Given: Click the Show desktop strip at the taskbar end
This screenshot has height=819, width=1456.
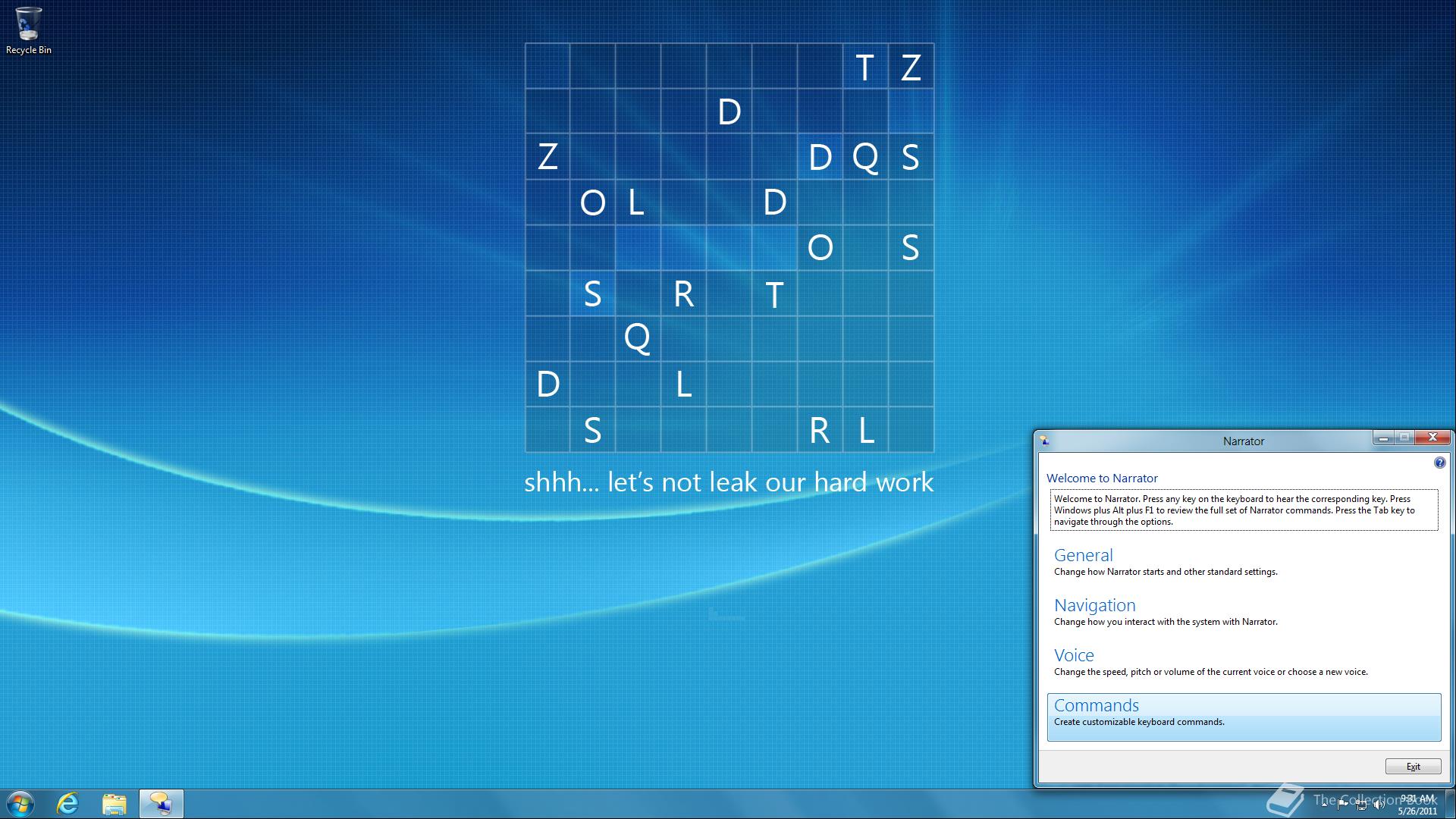Looking at the screenshot, I should click(x=1450, y=804).
